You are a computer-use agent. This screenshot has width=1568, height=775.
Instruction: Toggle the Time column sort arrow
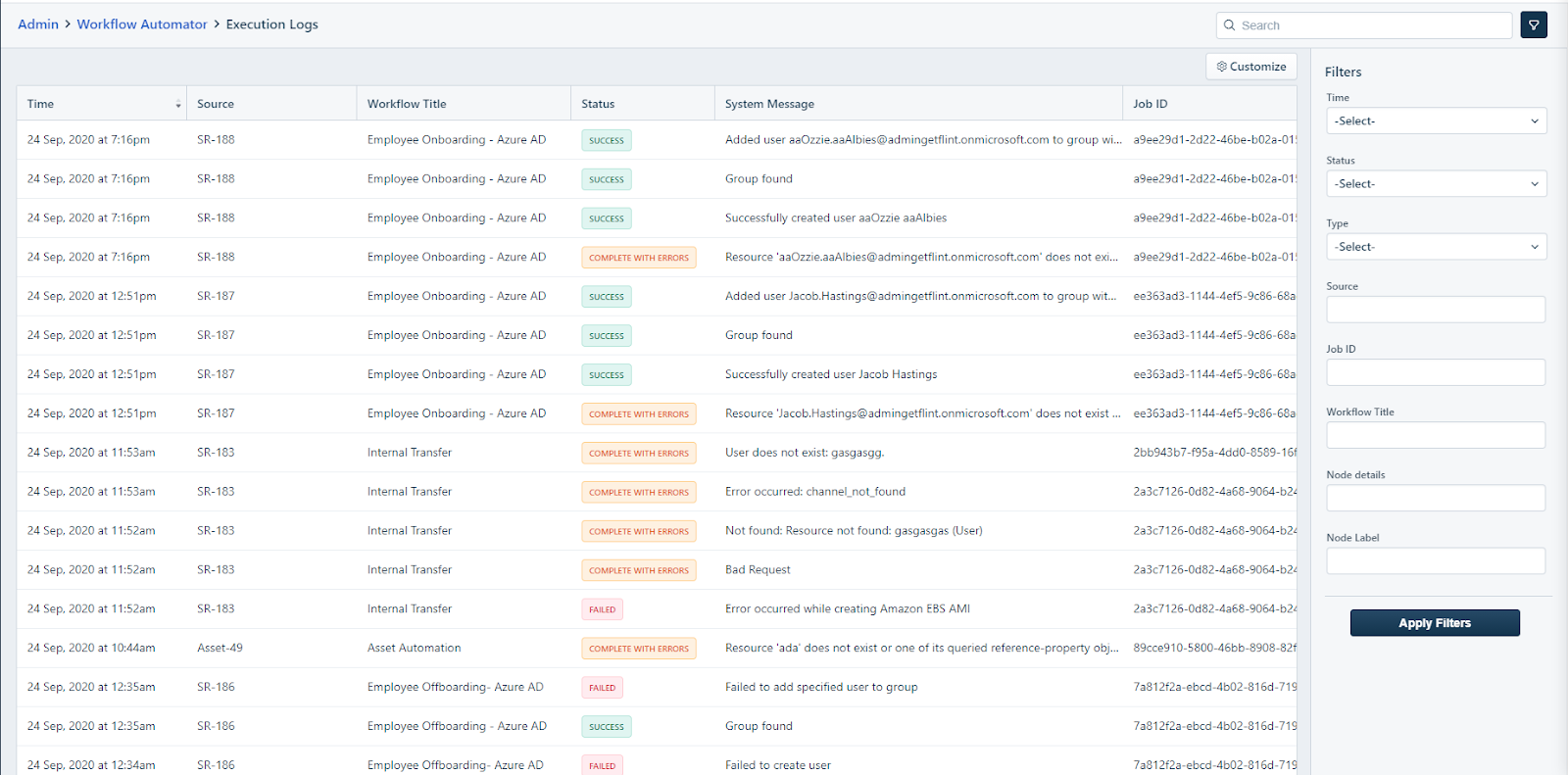point(177,104)
